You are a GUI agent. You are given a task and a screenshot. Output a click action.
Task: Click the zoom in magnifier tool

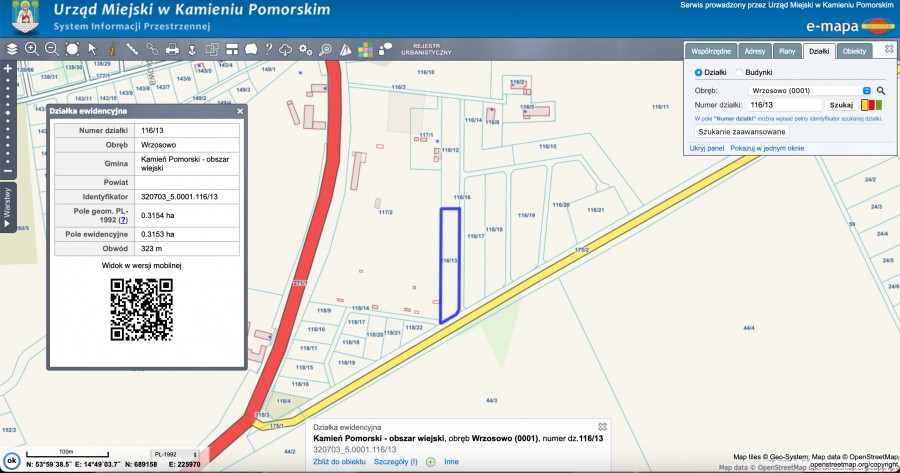(x=31, y=48)
